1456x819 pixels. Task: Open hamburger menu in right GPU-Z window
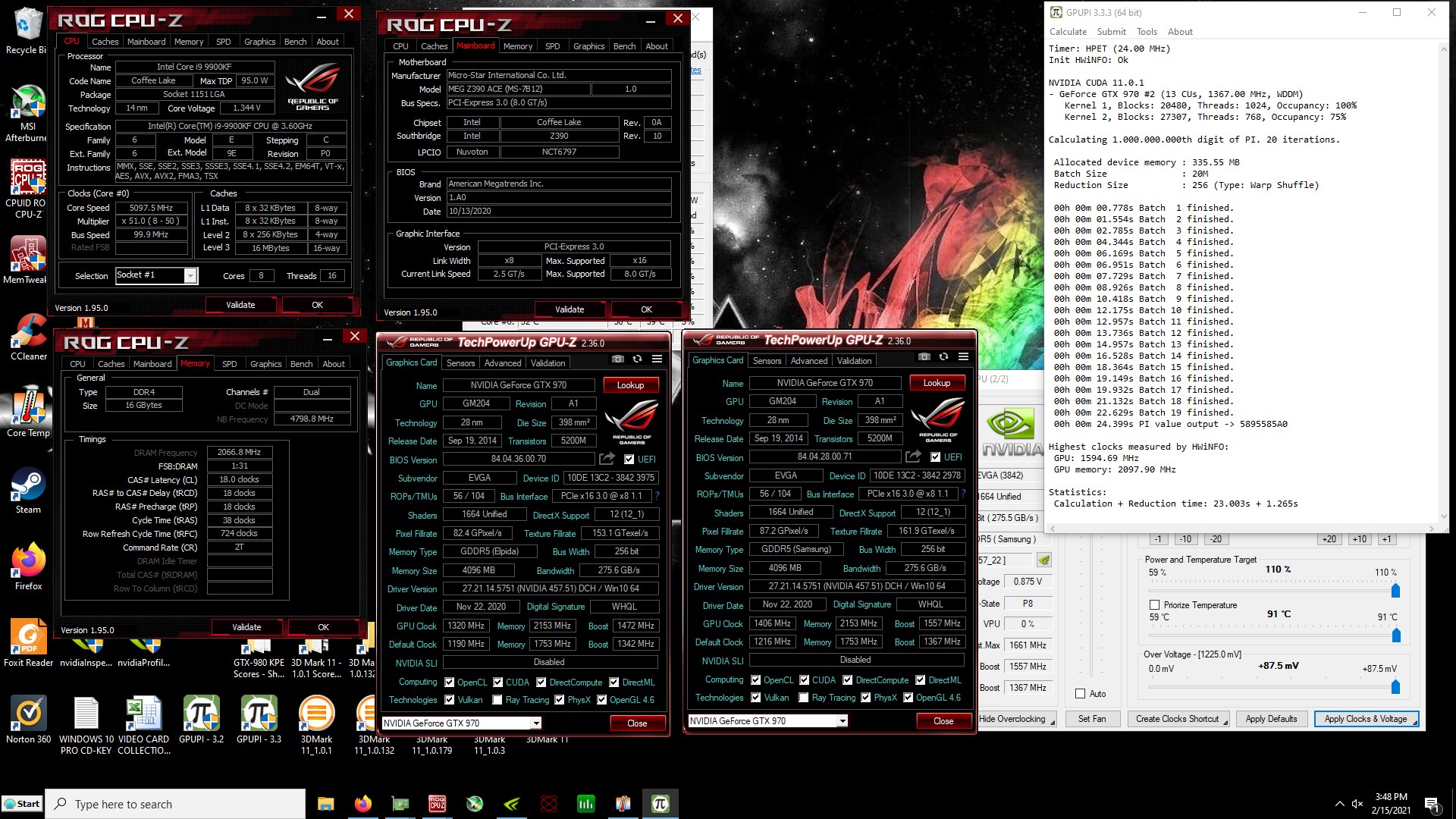(x=964, y=357)
